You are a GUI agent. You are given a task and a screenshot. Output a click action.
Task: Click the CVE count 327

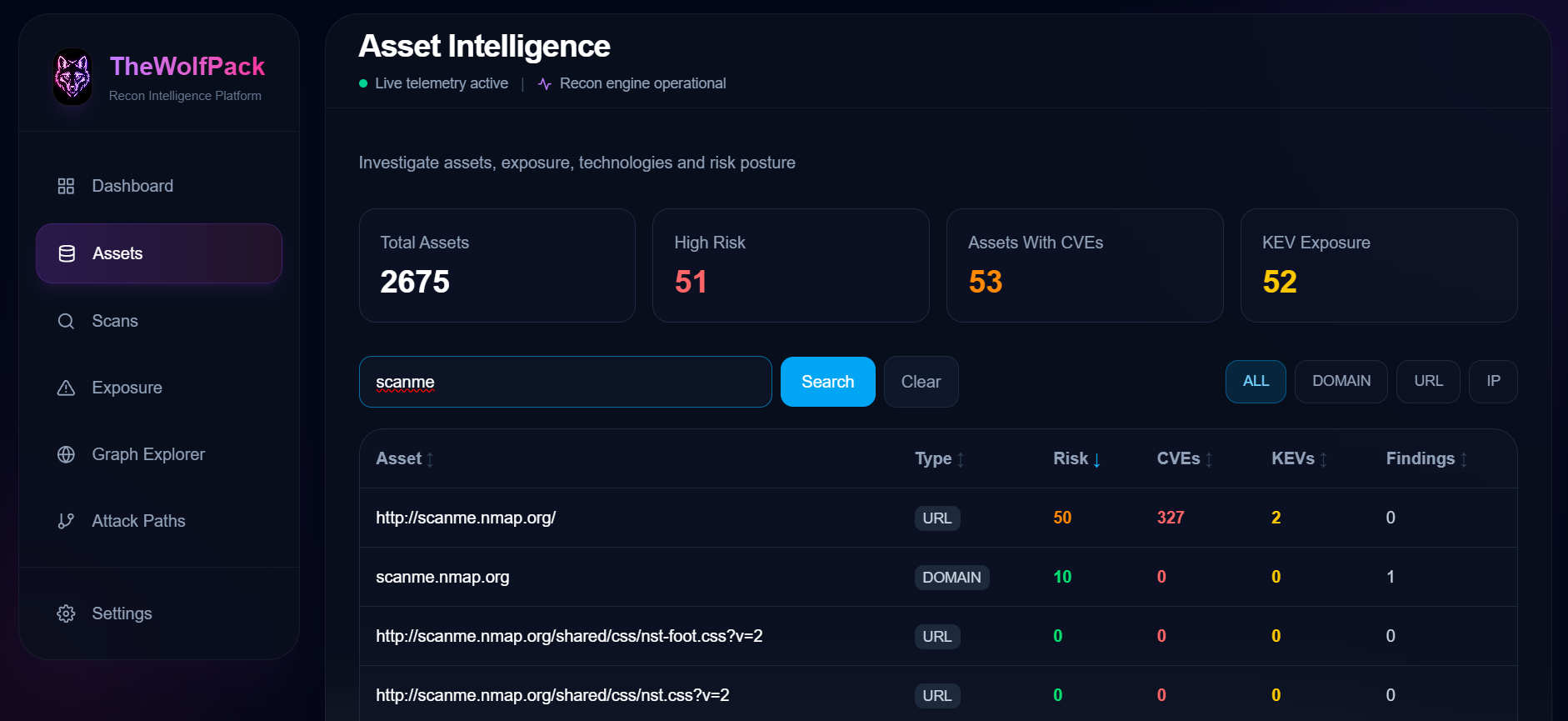pos(1171,518)
